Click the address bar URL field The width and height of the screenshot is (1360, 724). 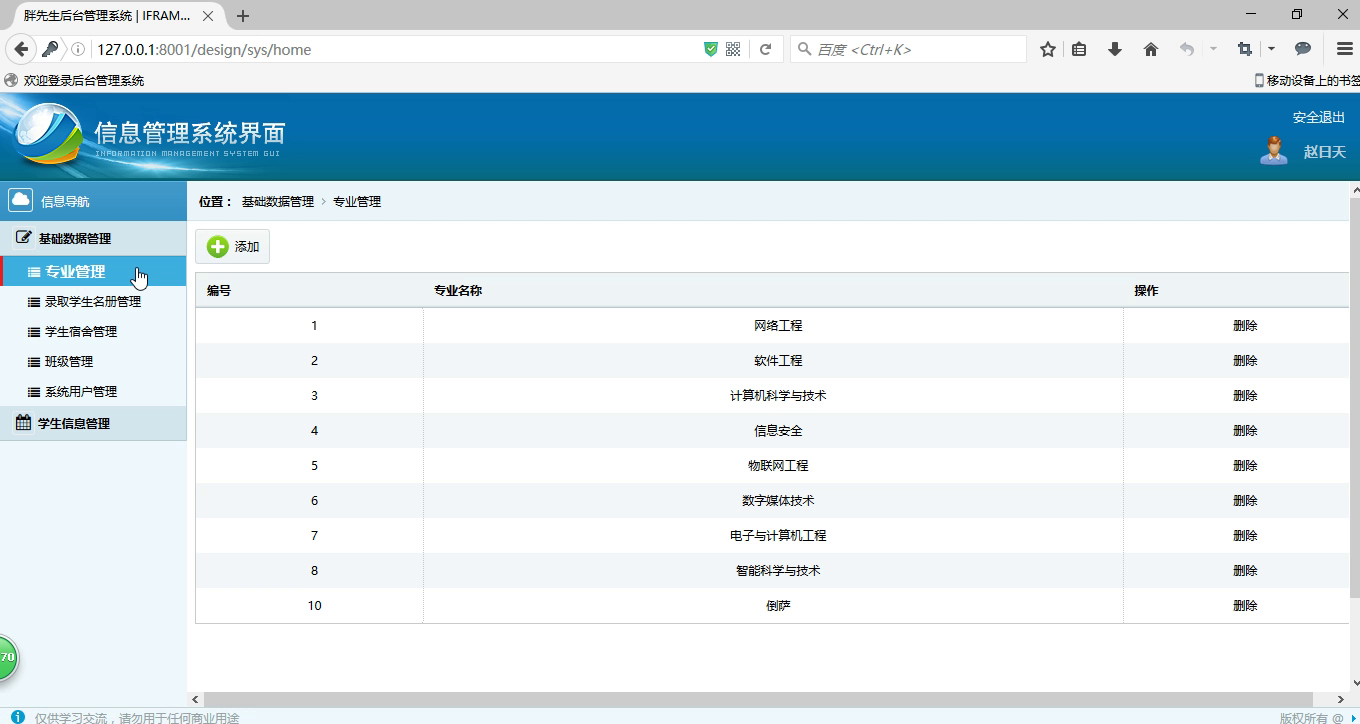click(x=395, y=49)
